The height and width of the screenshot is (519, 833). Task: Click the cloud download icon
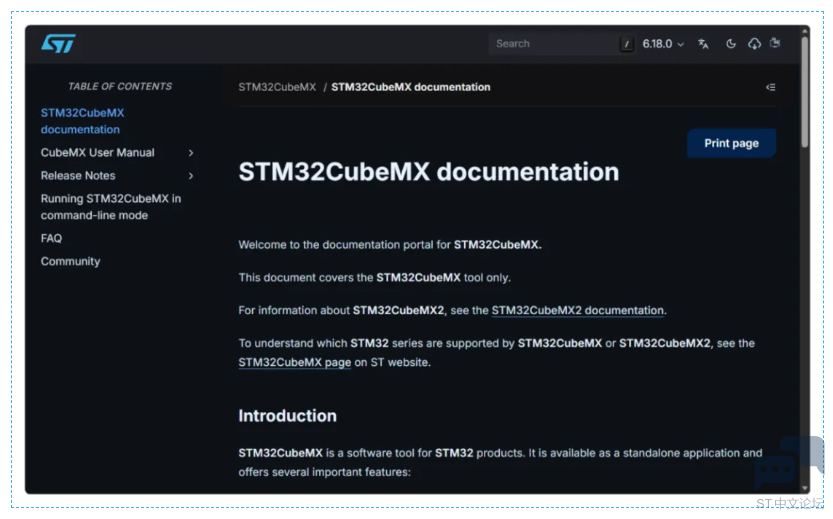[x=754, y=44]
